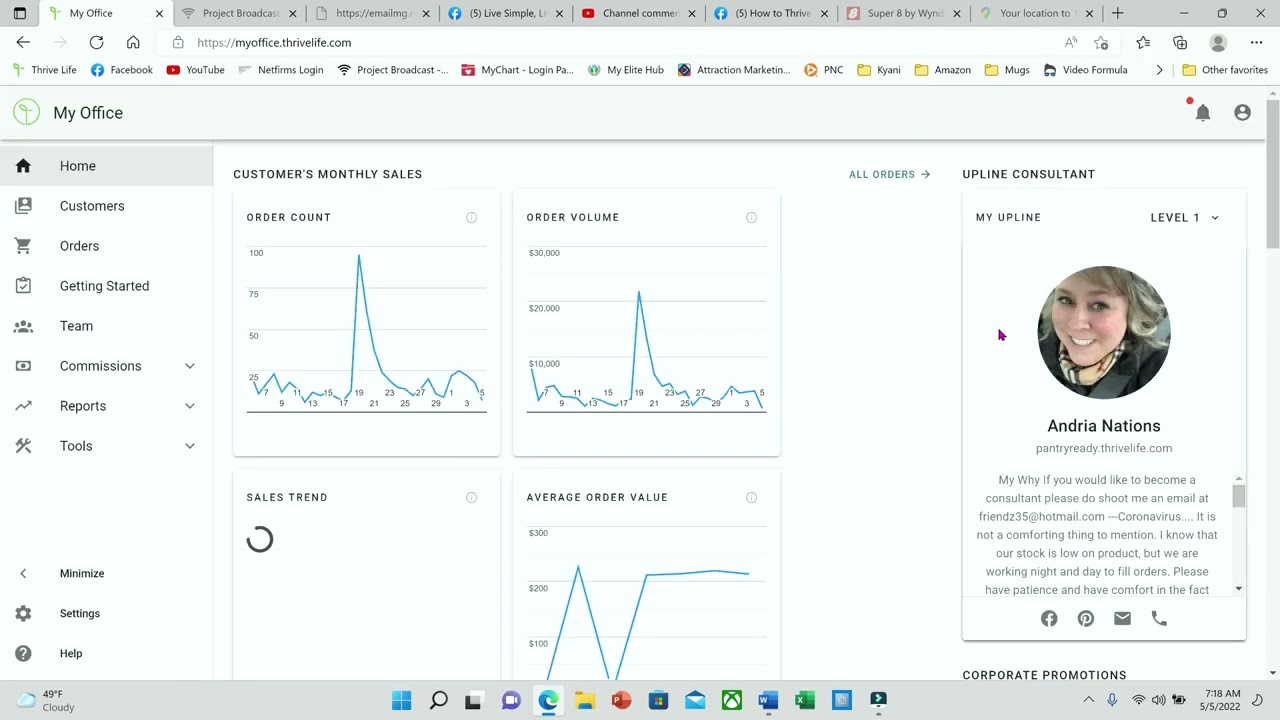
Task: Open Team in sidebar
Action: 106,326
